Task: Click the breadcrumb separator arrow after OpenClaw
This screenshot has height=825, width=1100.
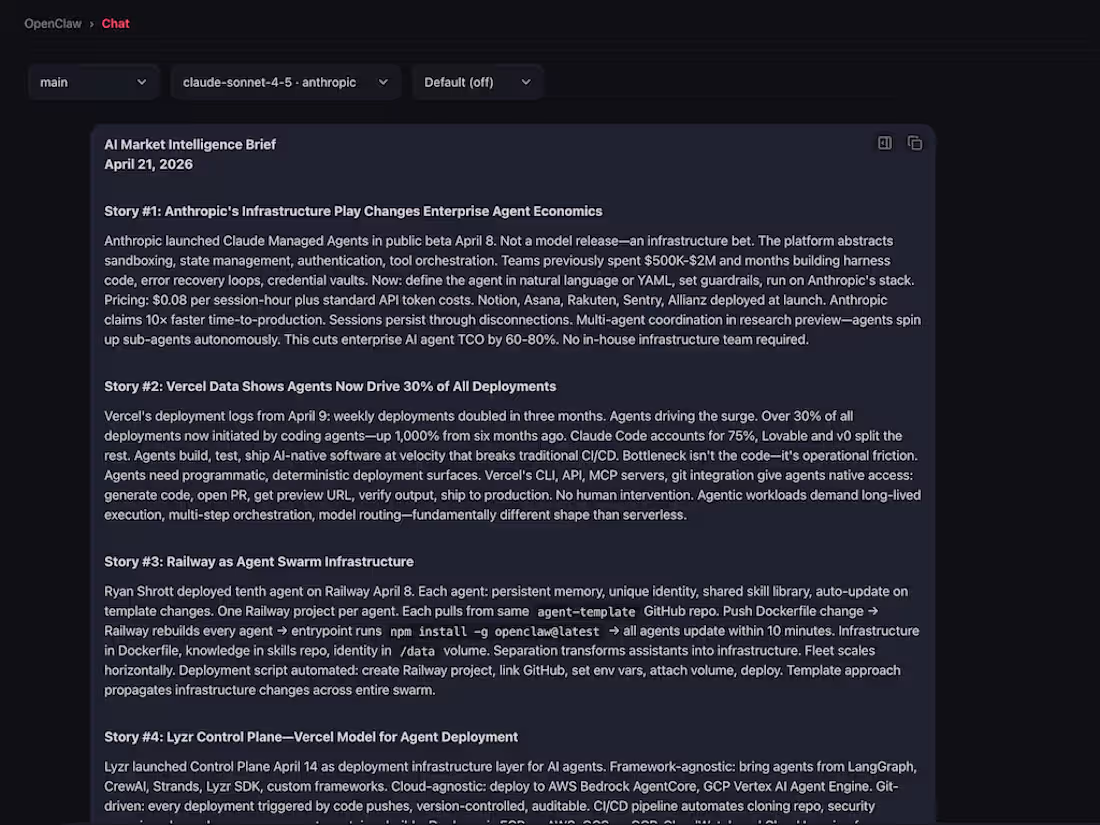Action: pos(91,23)
